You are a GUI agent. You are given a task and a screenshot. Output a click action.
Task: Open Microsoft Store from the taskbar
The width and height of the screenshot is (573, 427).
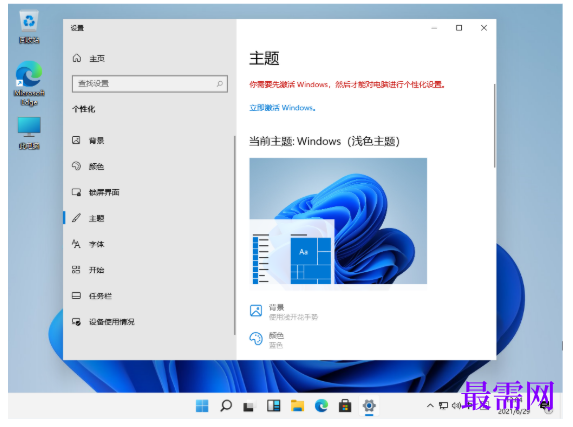click(x=345, y=406)
